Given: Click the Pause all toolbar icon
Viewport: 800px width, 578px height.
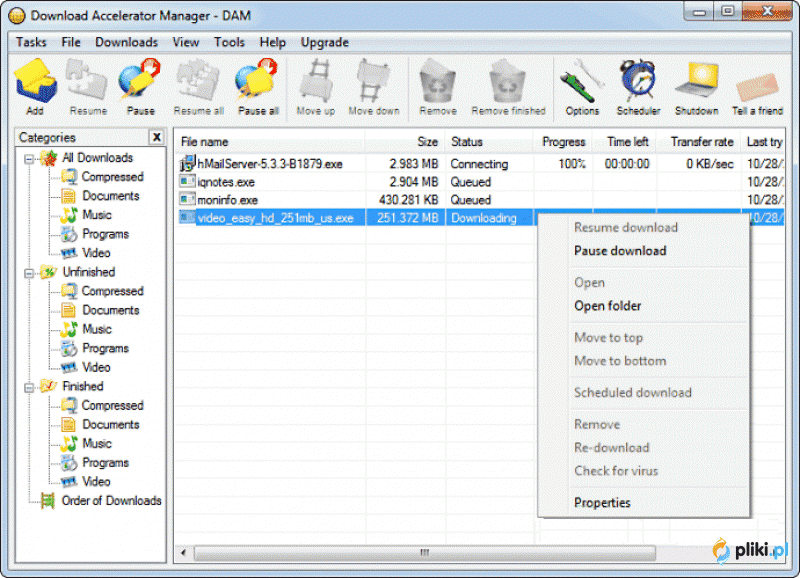Looking at the screenshot, I should click(x=258, y=87).
